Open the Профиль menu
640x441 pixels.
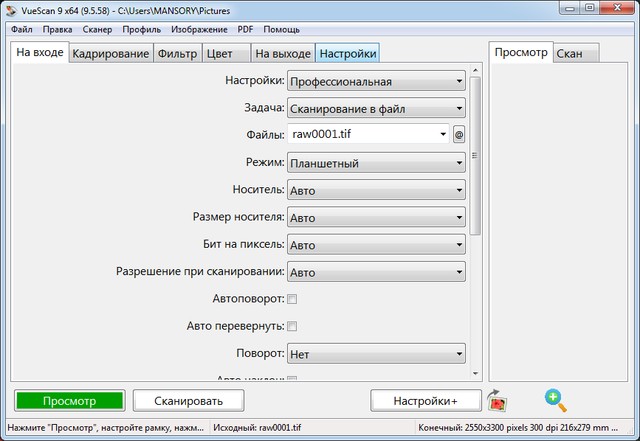coord(142,29)
